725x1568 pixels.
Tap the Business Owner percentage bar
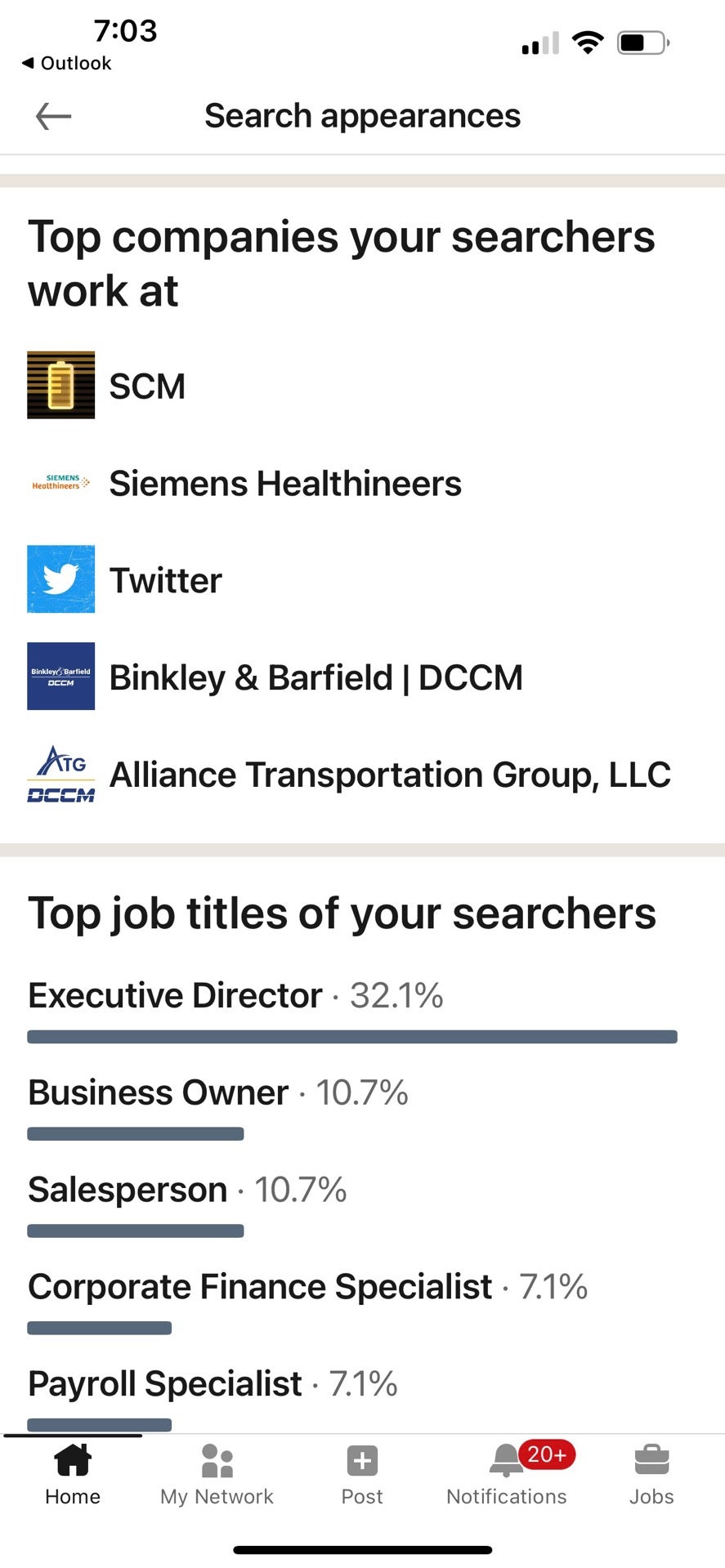coord(136,1134)
